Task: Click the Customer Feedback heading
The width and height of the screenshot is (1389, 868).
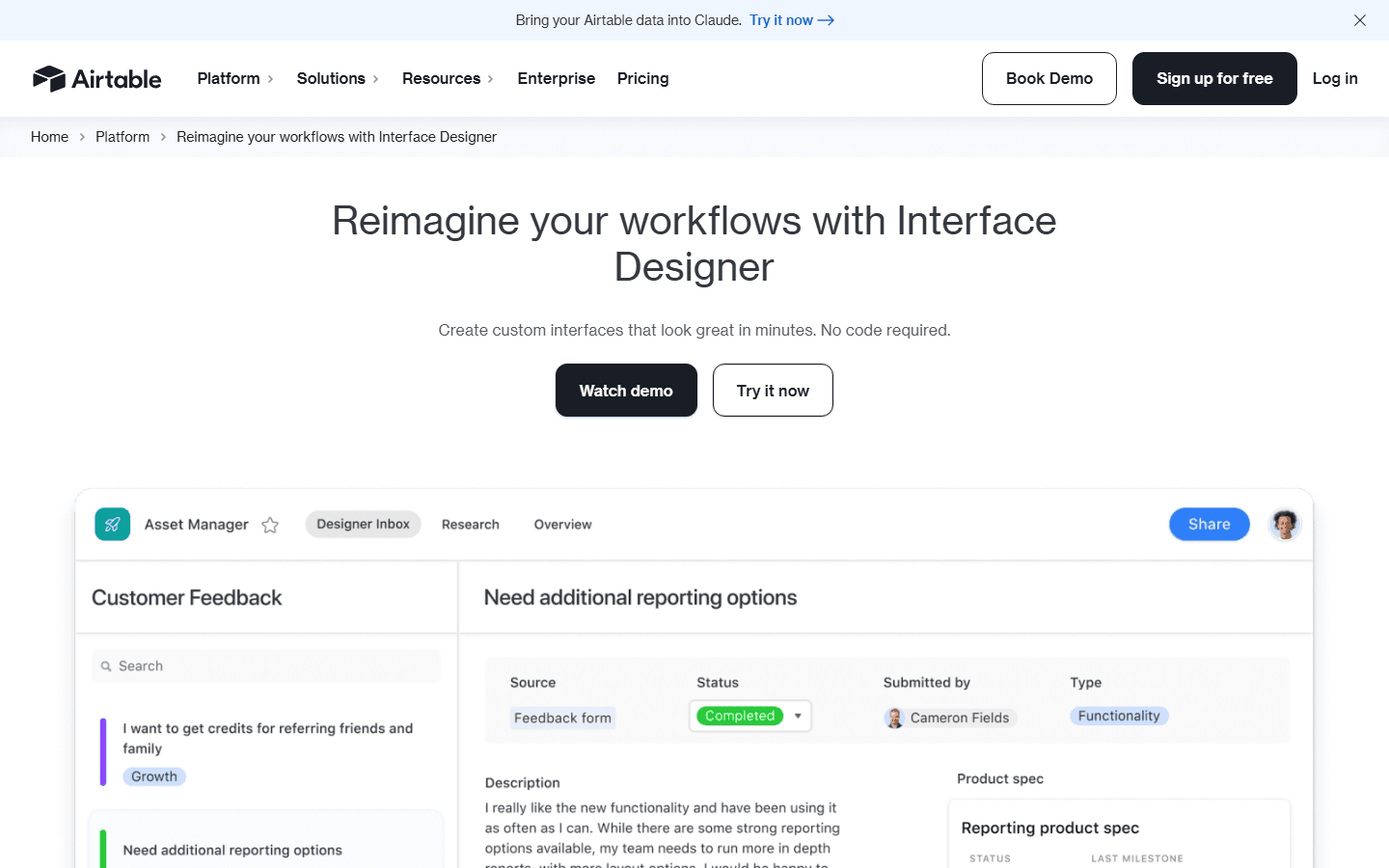Action: coord(187,598)
